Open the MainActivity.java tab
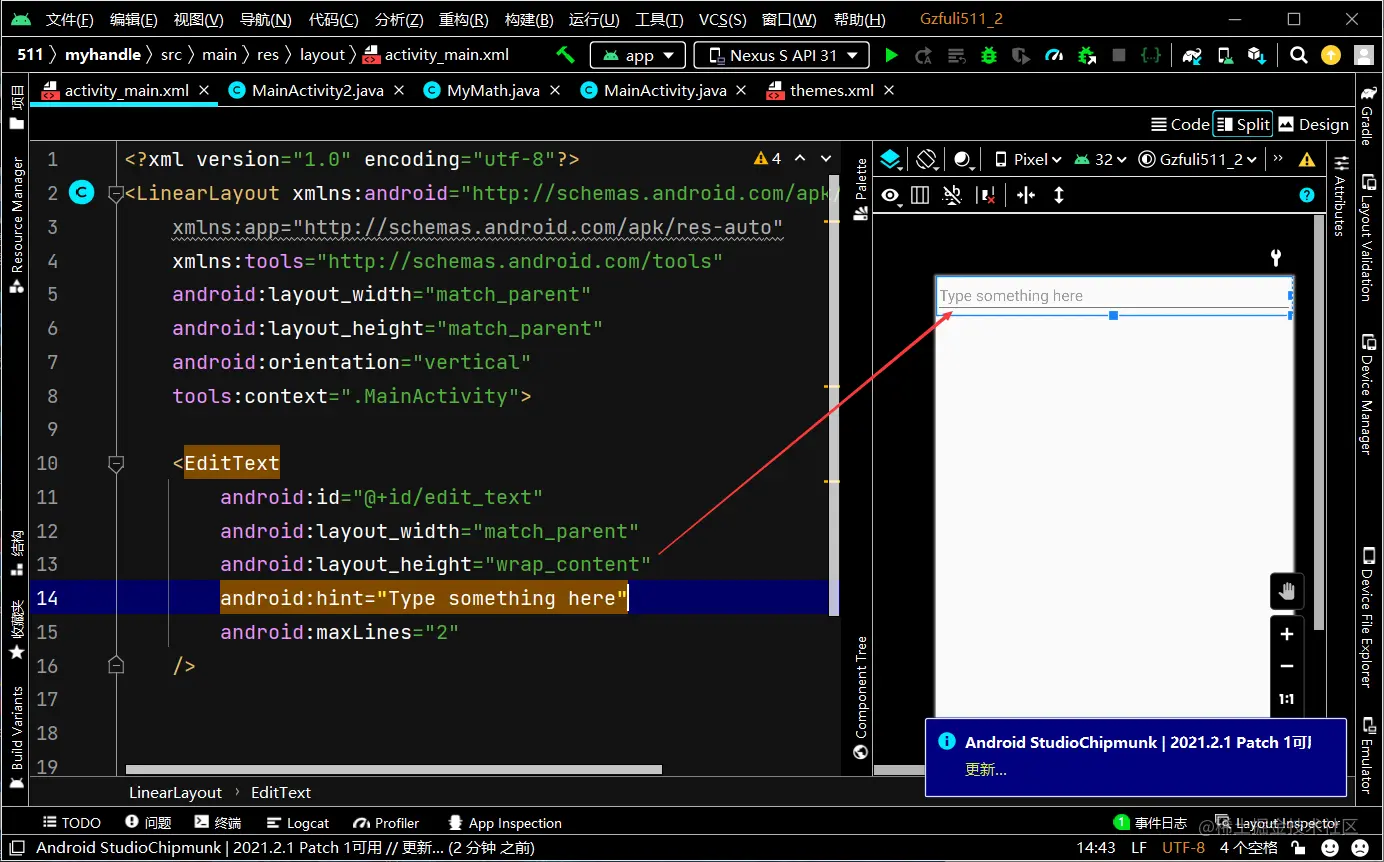 click(664, 90)
